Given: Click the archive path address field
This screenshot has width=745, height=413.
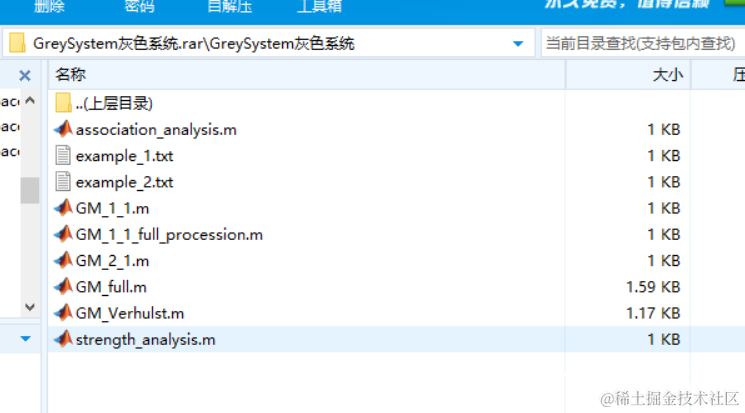Looking at the screenshot, I should [268, 43].
